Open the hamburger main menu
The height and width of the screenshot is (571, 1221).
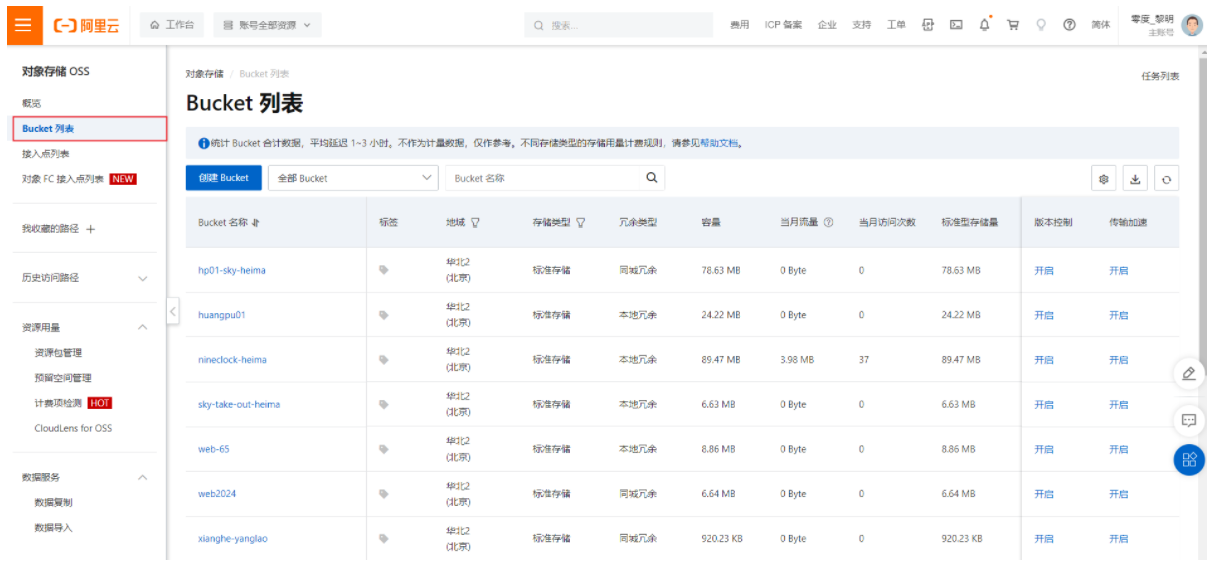point(24,25)
